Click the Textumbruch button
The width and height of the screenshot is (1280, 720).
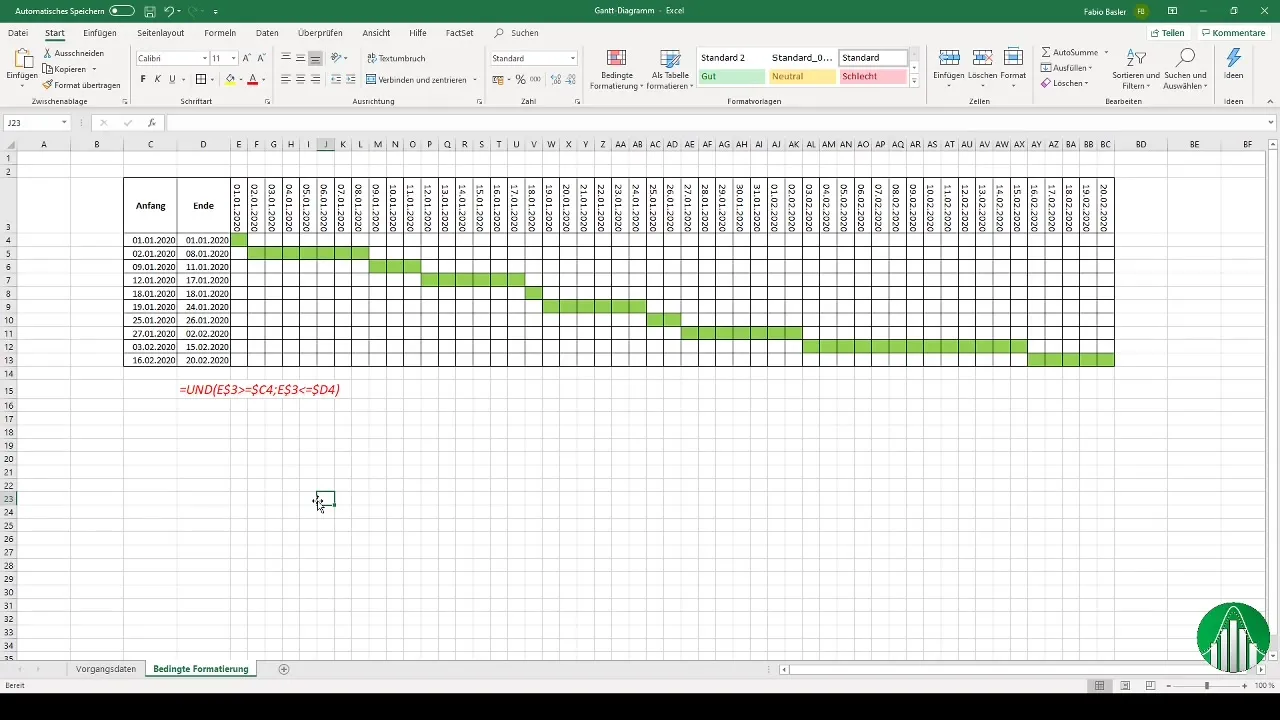point(396,58)
